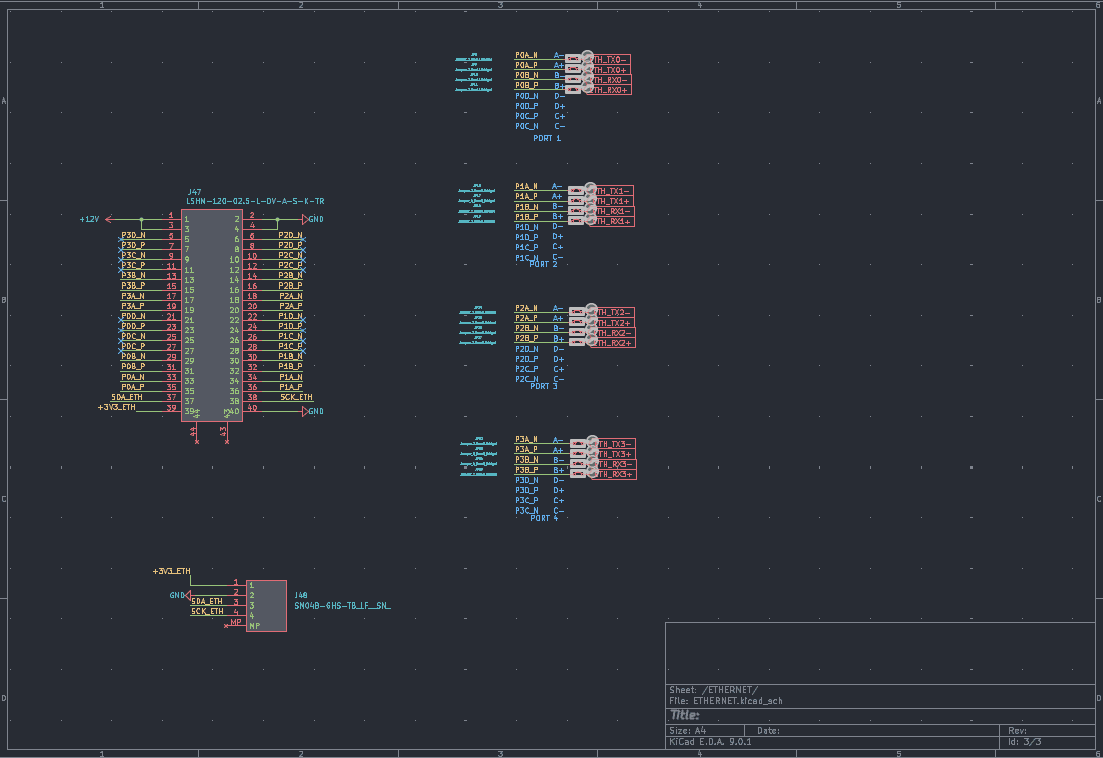Select the SCK_ETH label at J47 pin 38

[296, 397]
